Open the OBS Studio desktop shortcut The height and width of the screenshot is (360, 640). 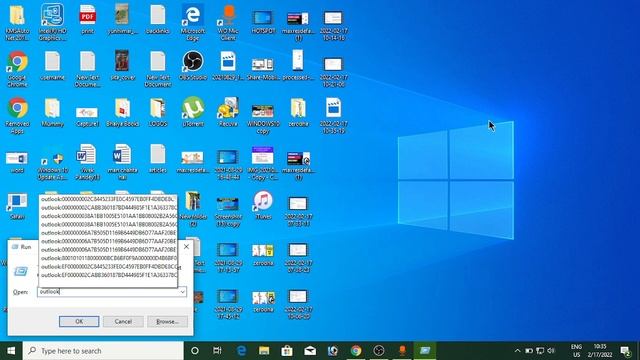193,65
